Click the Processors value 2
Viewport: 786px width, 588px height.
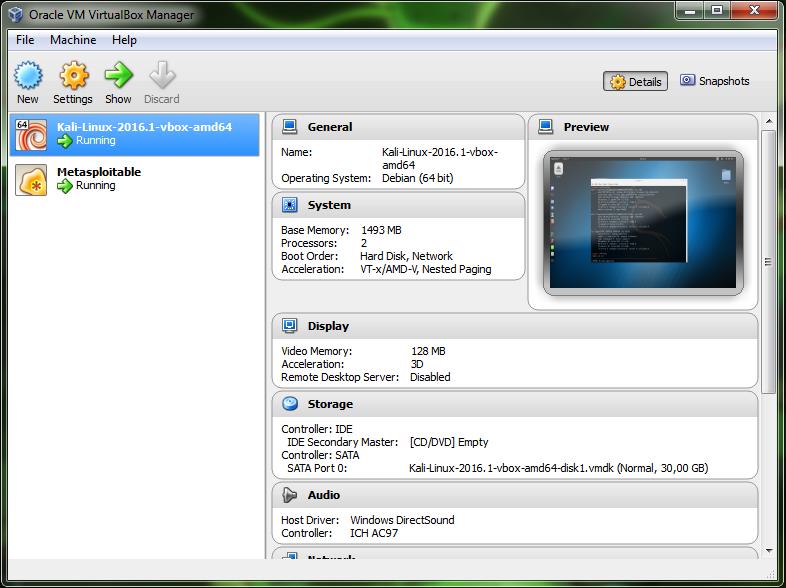(364, 243)
